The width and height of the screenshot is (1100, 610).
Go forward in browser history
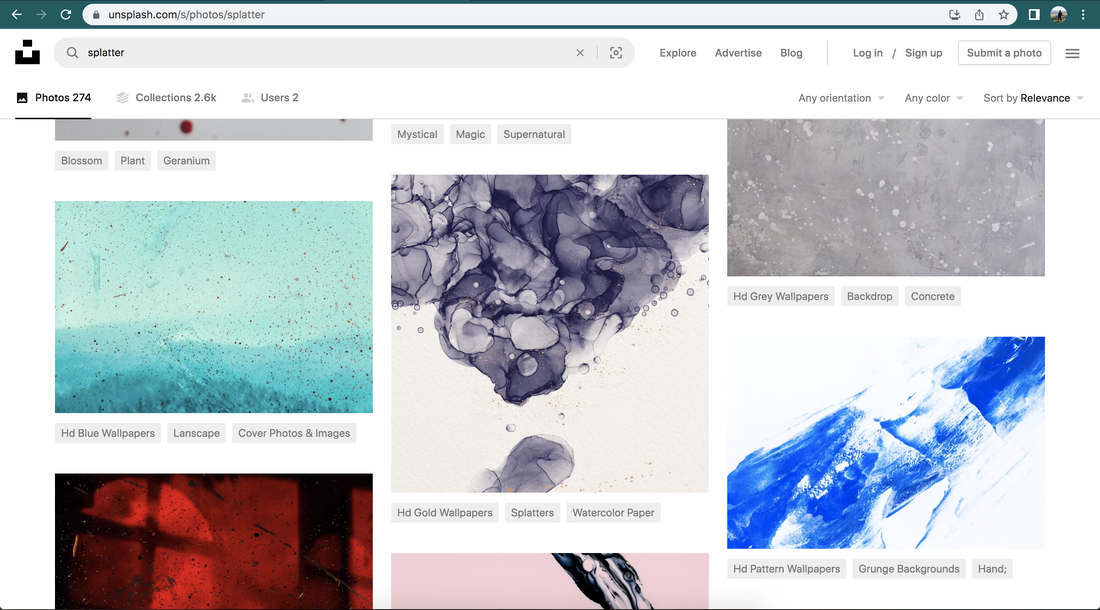pos(41,15)
